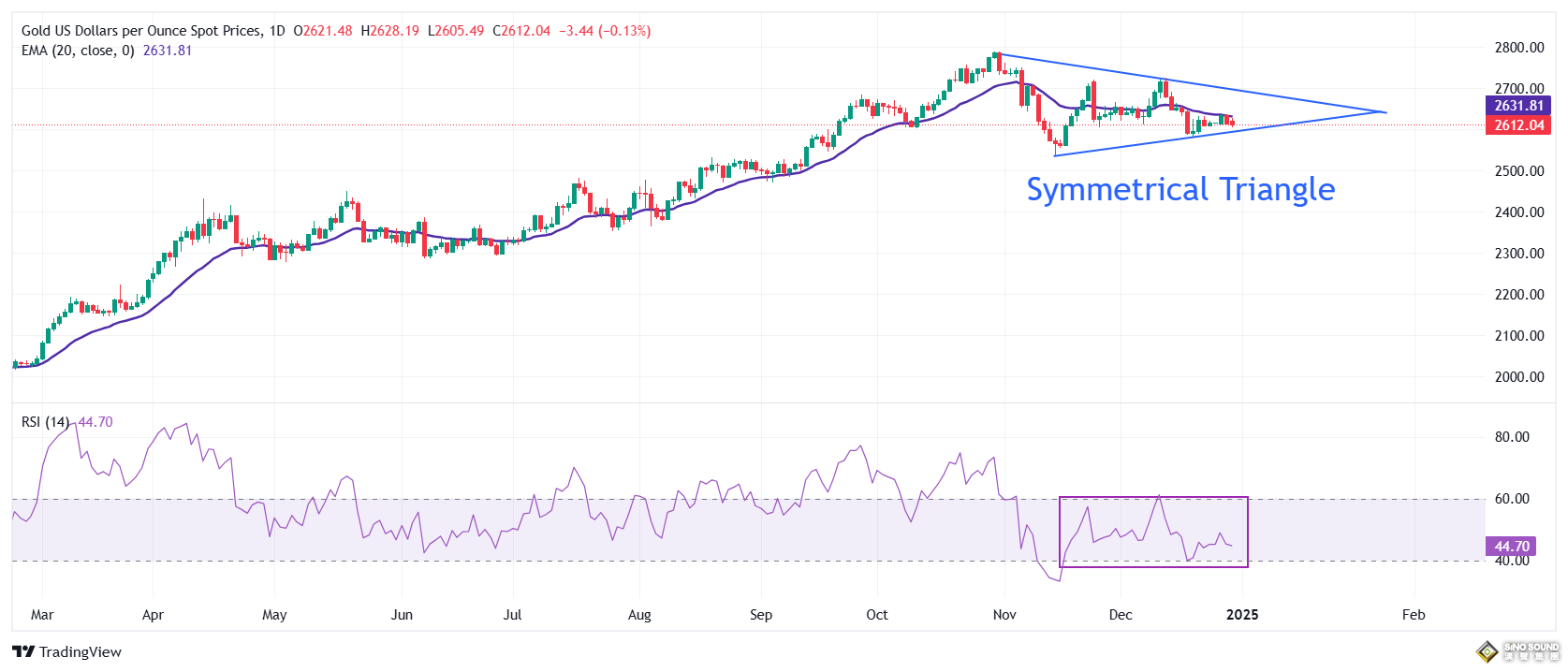Click the purple EMA price tag 2631.81
Image resolution: width=1568 pixels, height=672 pixels.
click(x=1517, y=106)
